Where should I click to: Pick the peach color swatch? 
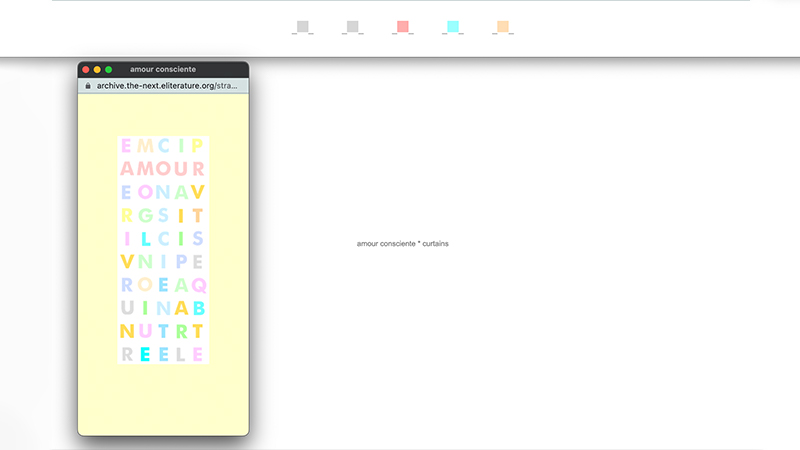[503, 27]
